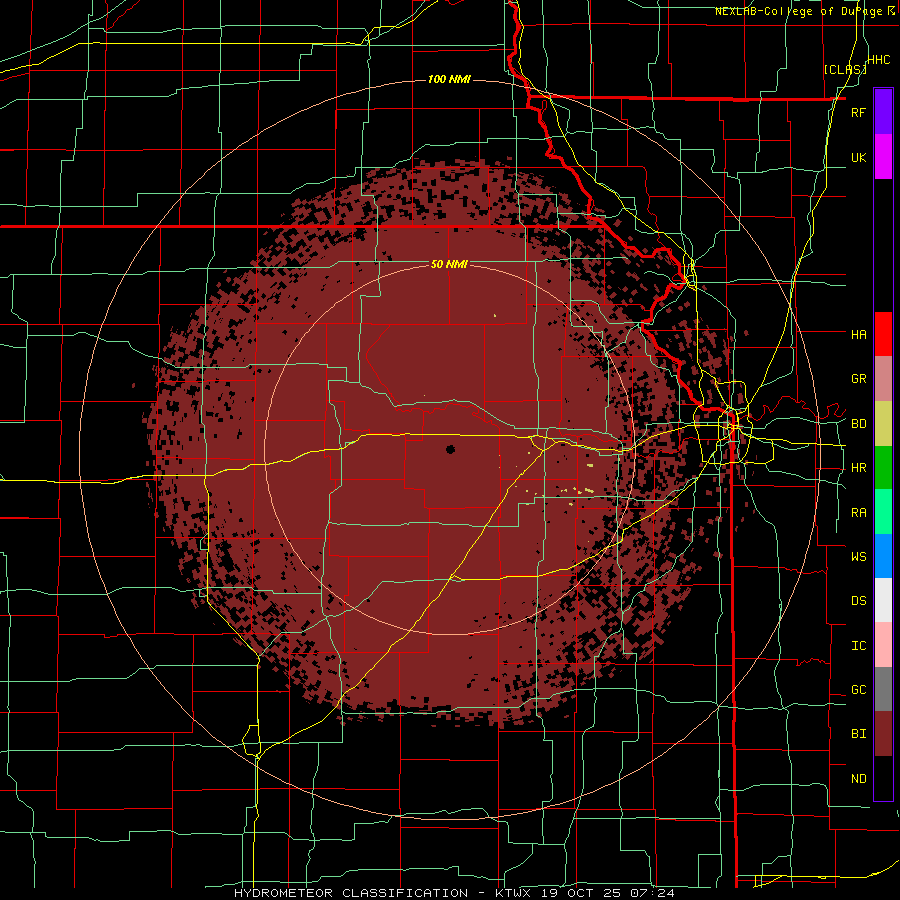Click the GR legend label
The width and height of the screenshot is (900, 900).
[x=858, y=379]
